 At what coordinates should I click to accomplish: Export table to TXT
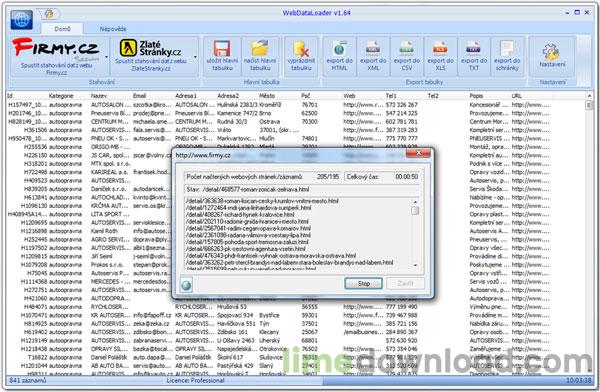[x=474, y=56]
